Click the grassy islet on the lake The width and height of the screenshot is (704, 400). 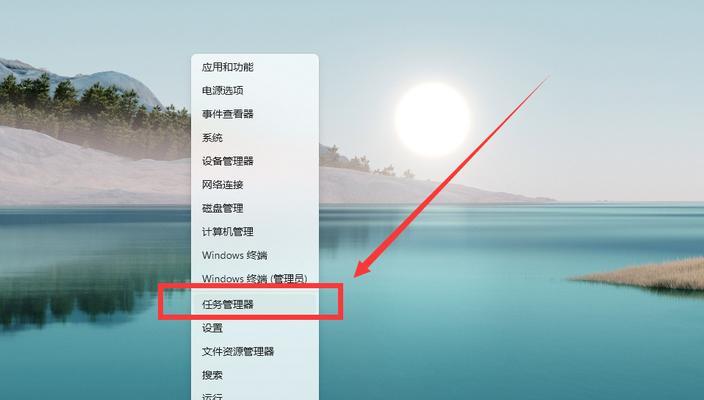[642, 275]
